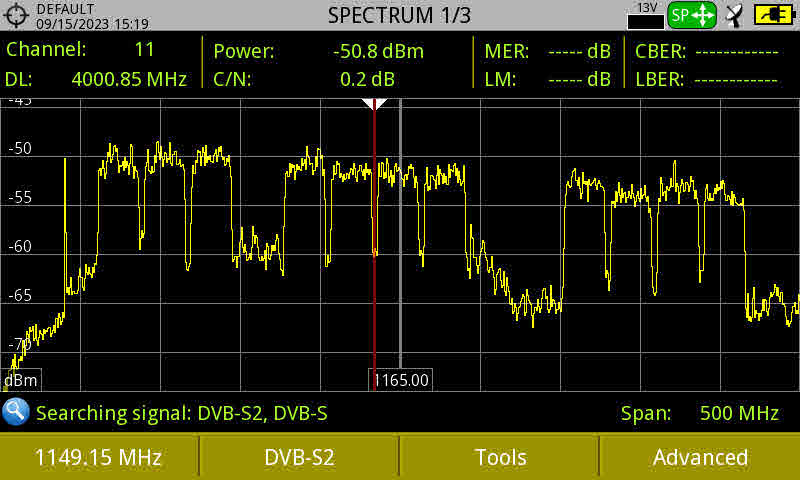Tap the DL value 4000.85 MHz

(x=129, y=79)
